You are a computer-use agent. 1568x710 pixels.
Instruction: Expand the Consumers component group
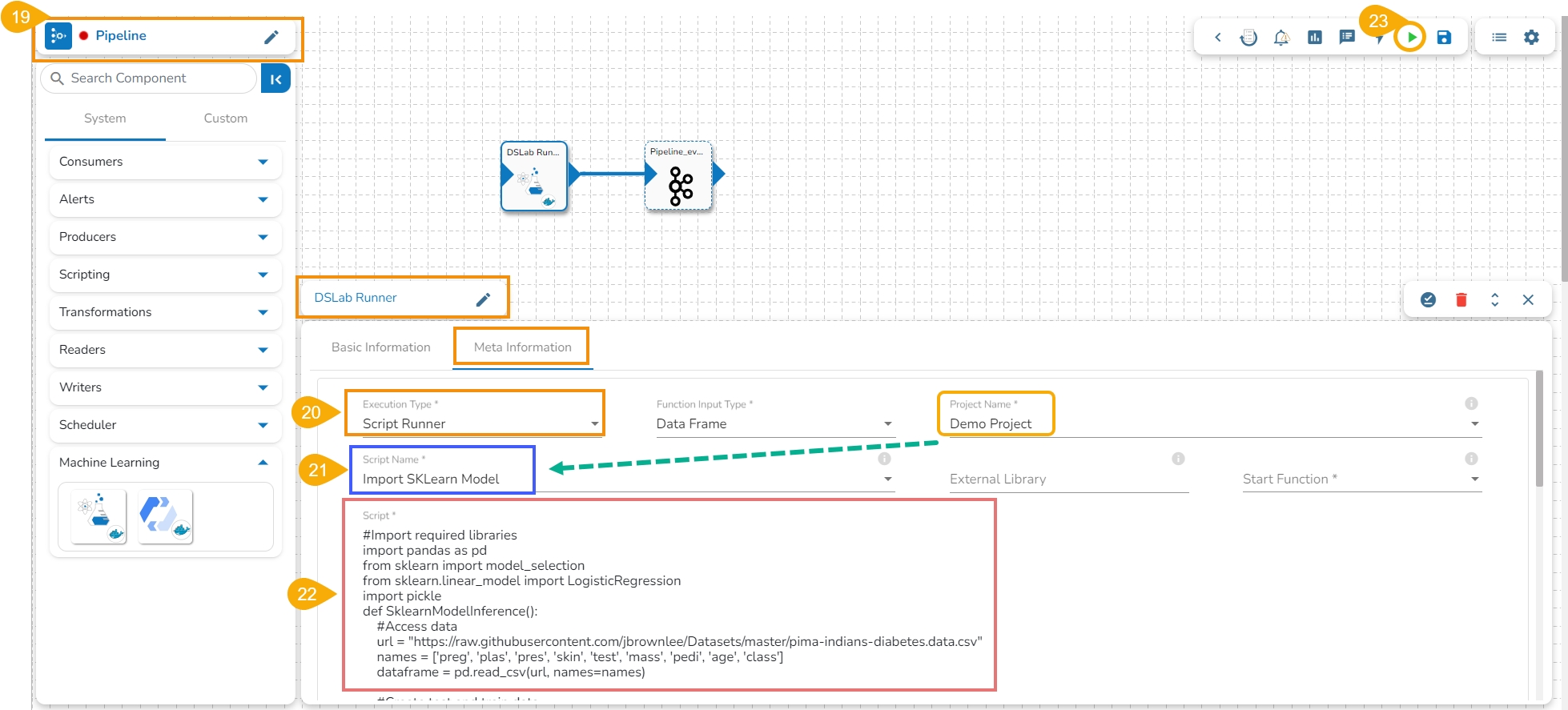(x=165, y=162)
